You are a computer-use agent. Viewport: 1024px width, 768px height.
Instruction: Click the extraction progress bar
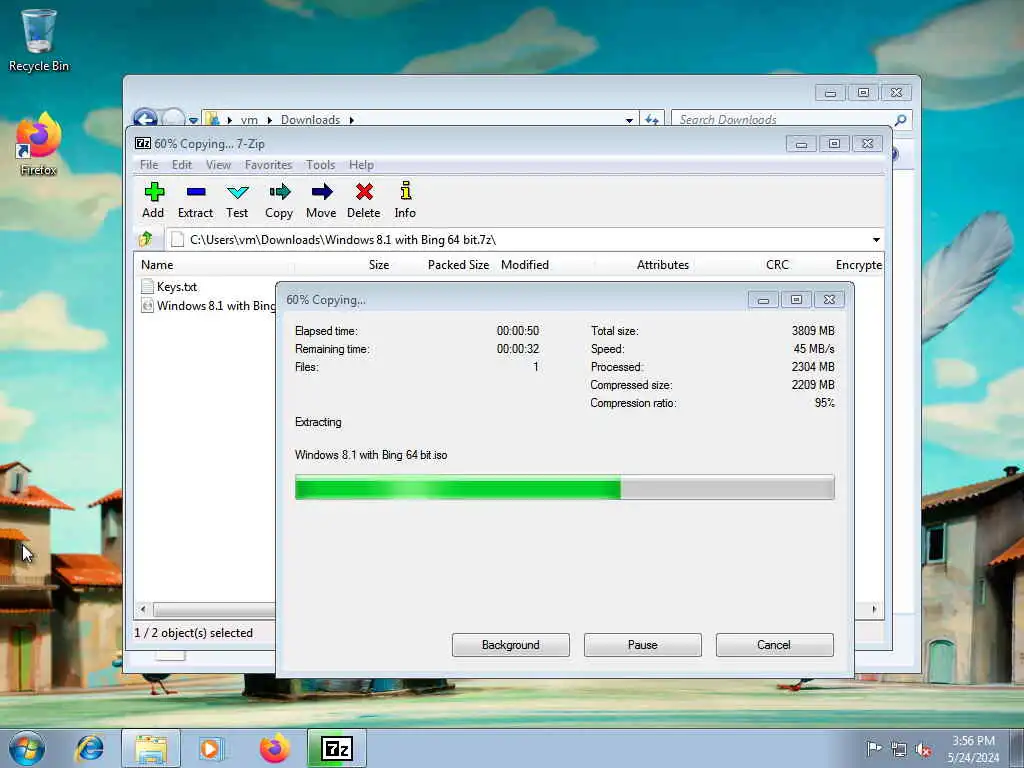(564, 487)
